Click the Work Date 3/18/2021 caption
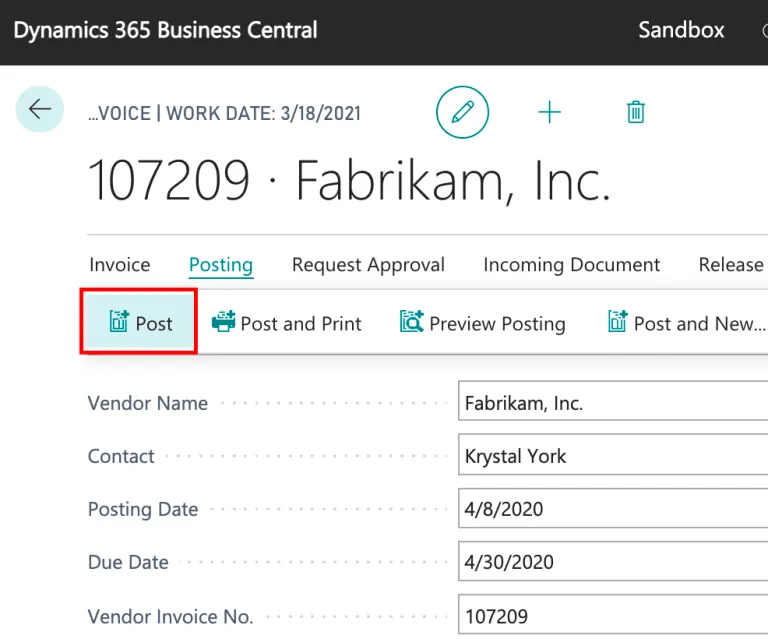The image size is (768, 639). (264, 114)
